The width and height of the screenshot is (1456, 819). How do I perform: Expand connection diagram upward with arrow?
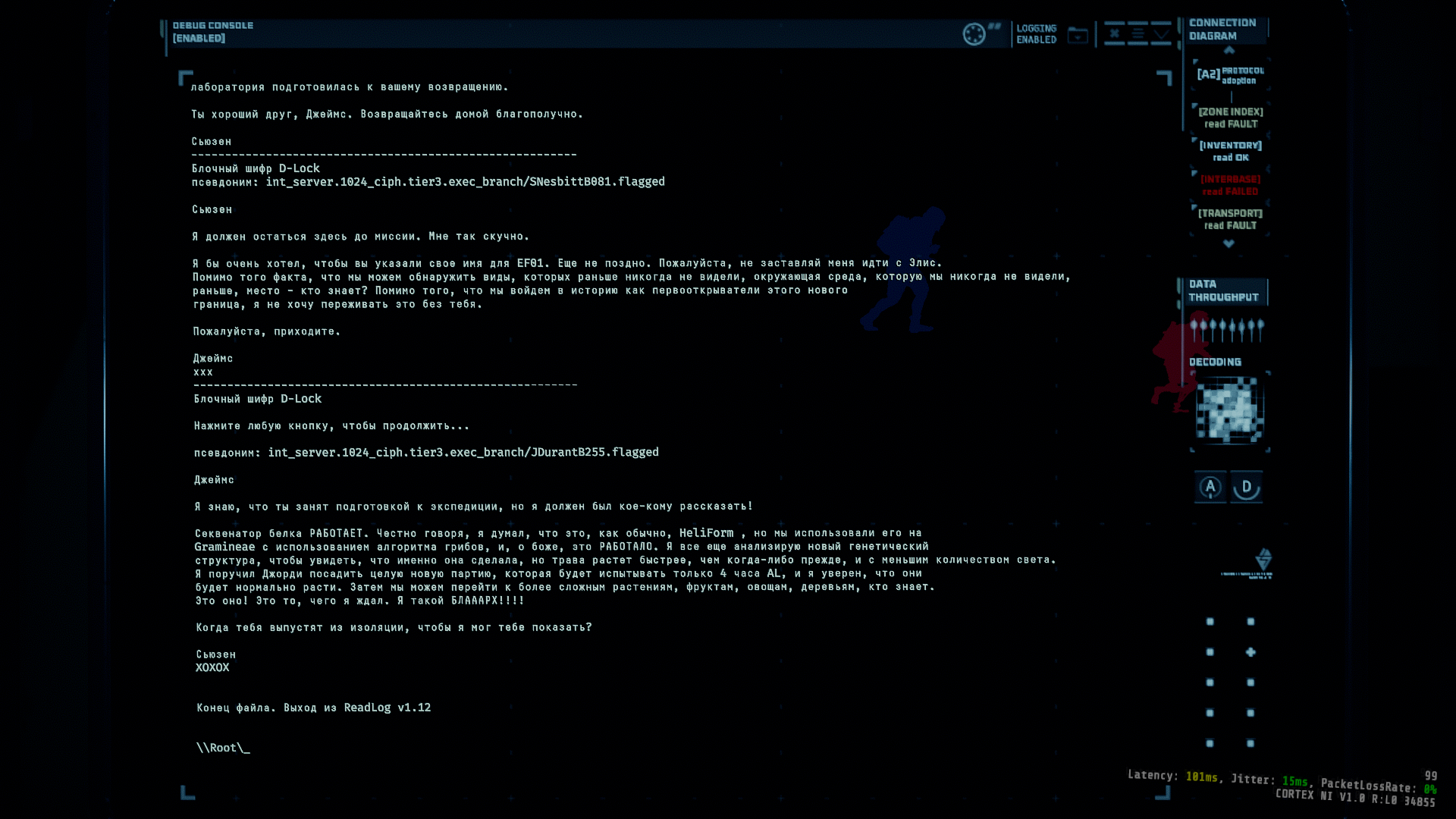click(x=1229, y=50)
